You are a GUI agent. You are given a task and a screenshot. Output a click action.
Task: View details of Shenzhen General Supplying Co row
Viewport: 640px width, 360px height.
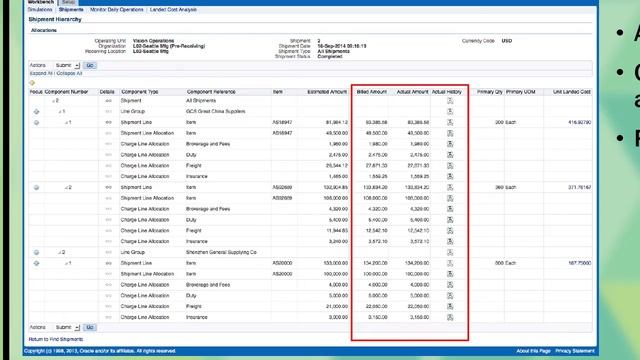(x=108, y=252)
